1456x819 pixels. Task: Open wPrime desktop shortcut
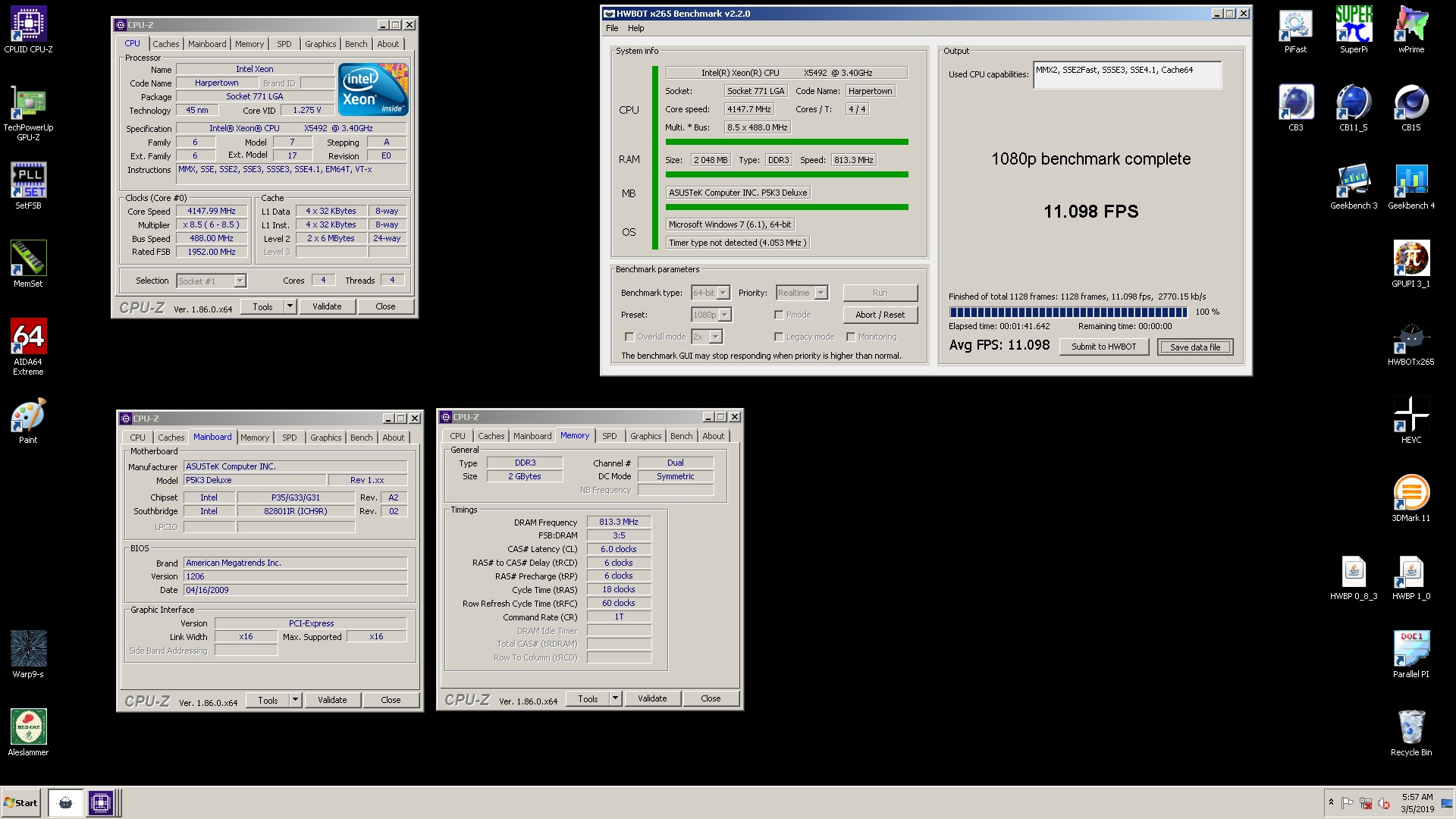1411,30
